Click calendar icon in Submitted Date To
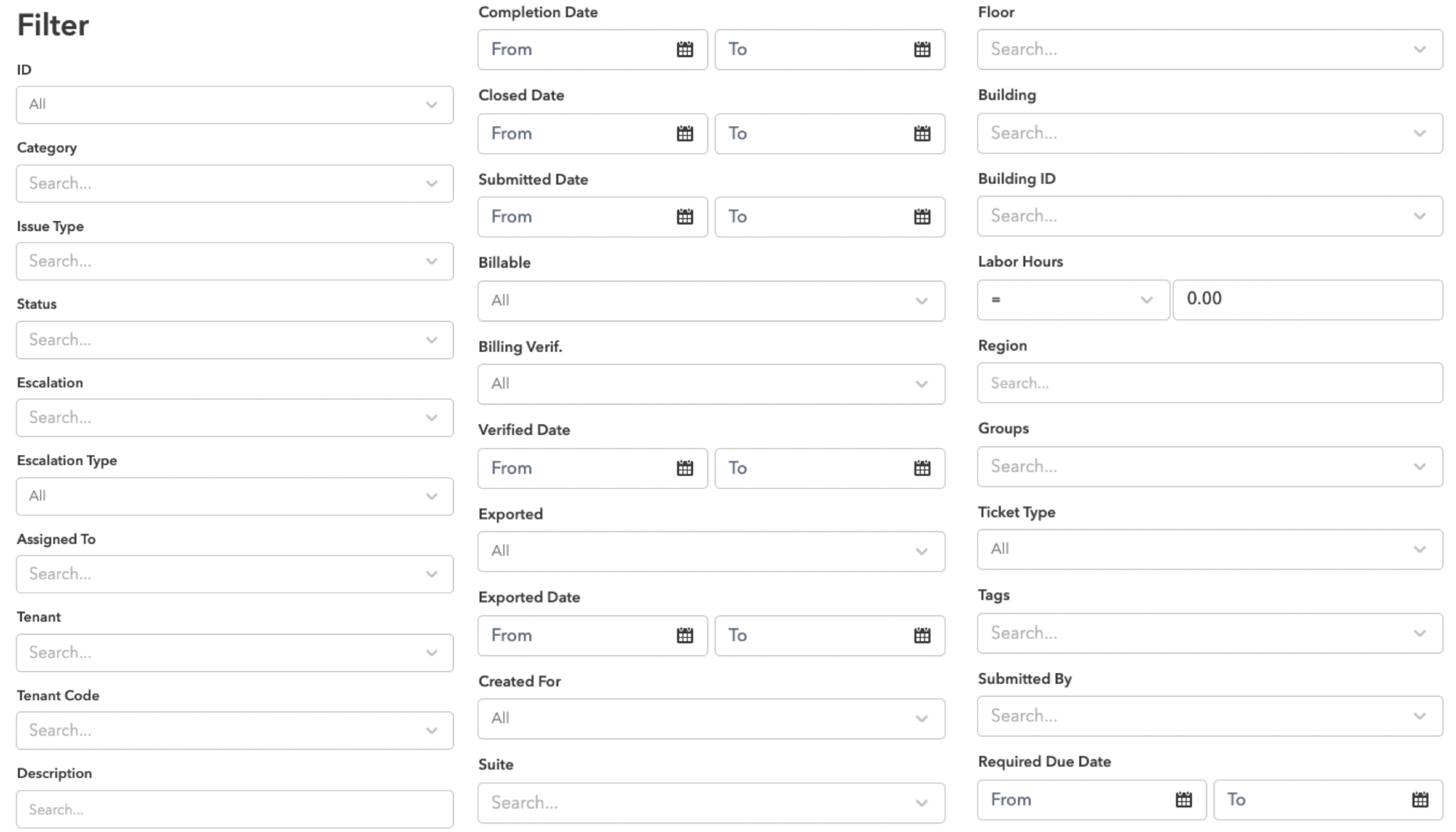The height and width of the screenshot is (832, 1456). coord(922,216)
